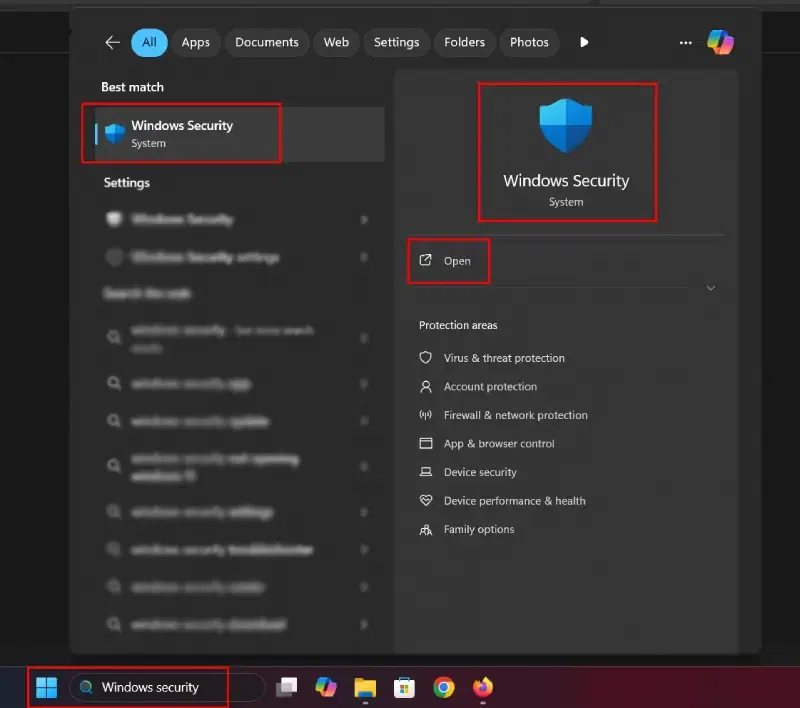Click the Virus & threat protection shield icon

point(426,358)
